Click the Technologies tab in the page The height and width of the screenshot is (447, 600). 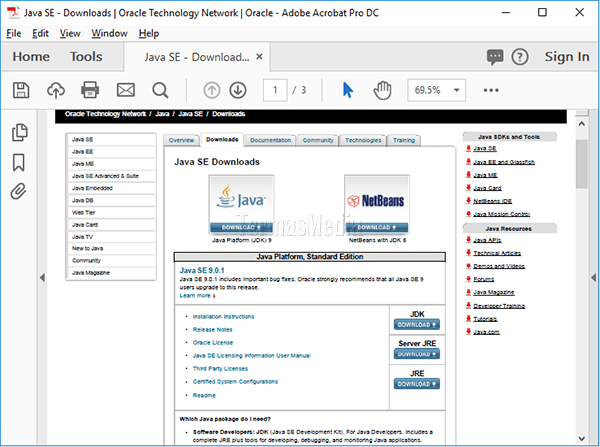[363, 140]
